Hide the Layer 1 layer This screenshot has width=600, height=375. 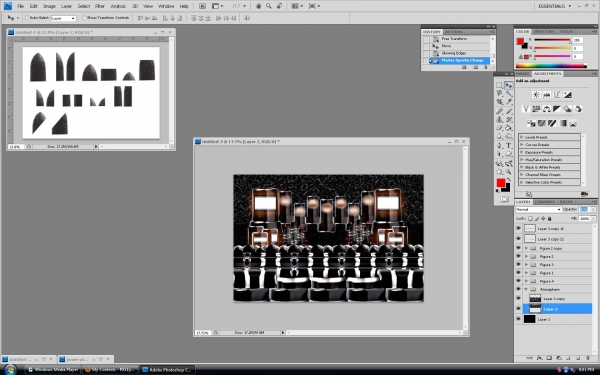click(x=518, y=319)
